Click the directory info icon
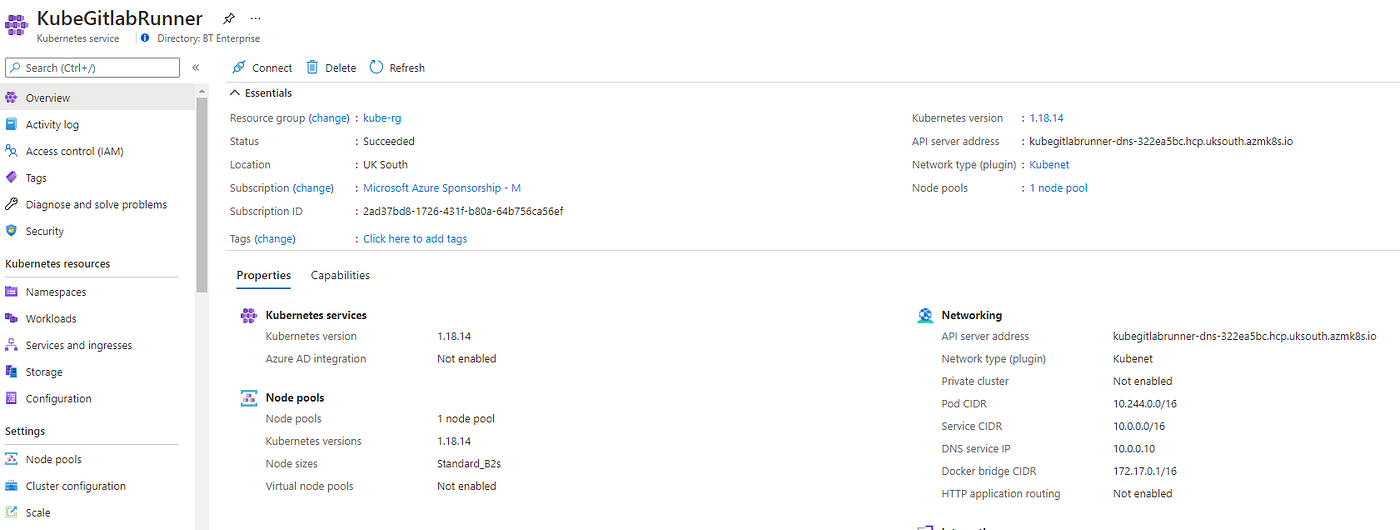1400x530 pixels. [145, 38]
